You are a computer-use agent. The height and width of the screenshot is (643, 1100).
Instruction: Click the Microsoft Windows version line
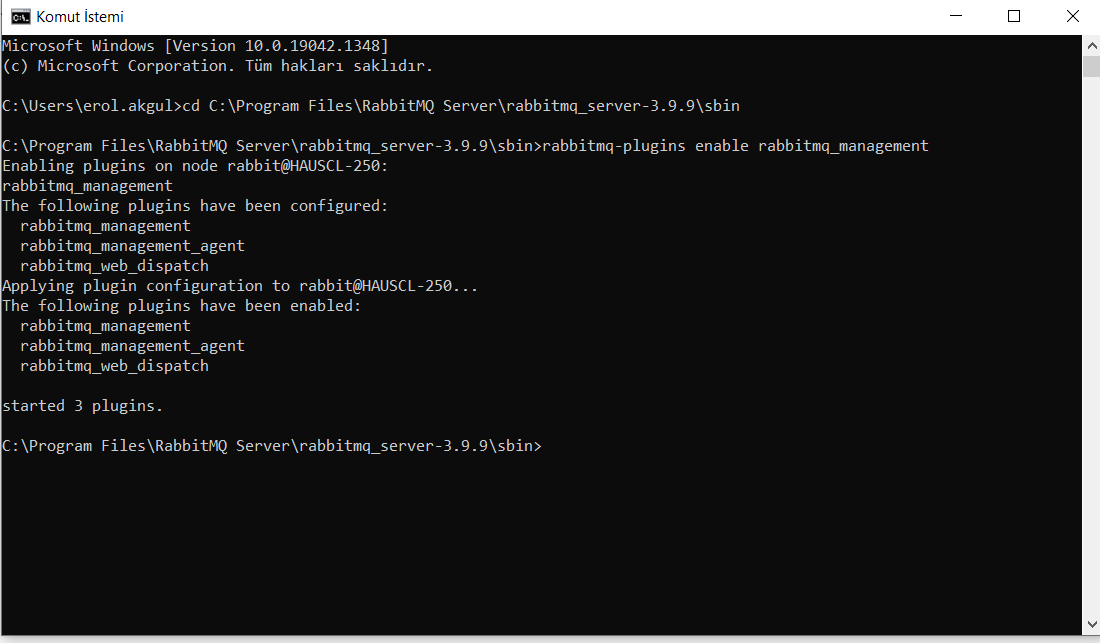pos(195,46)
